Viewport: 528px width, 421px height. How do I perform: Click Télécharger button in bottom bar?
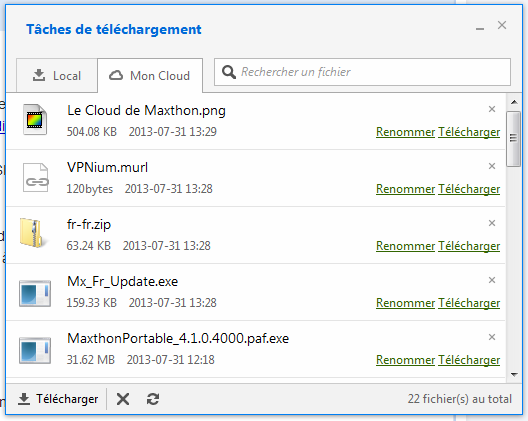click(x=58, y=399)
